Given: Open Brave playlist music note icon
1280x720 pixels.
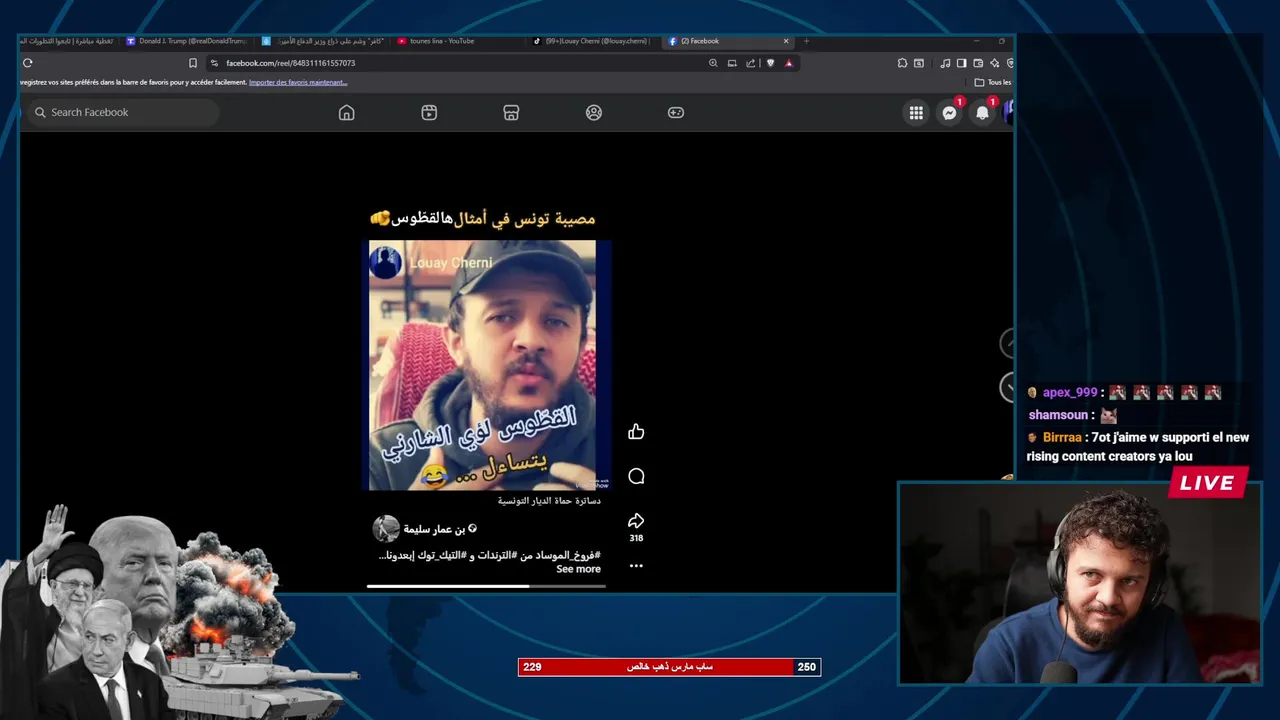Looking at the screenshot, I should 945,63.
